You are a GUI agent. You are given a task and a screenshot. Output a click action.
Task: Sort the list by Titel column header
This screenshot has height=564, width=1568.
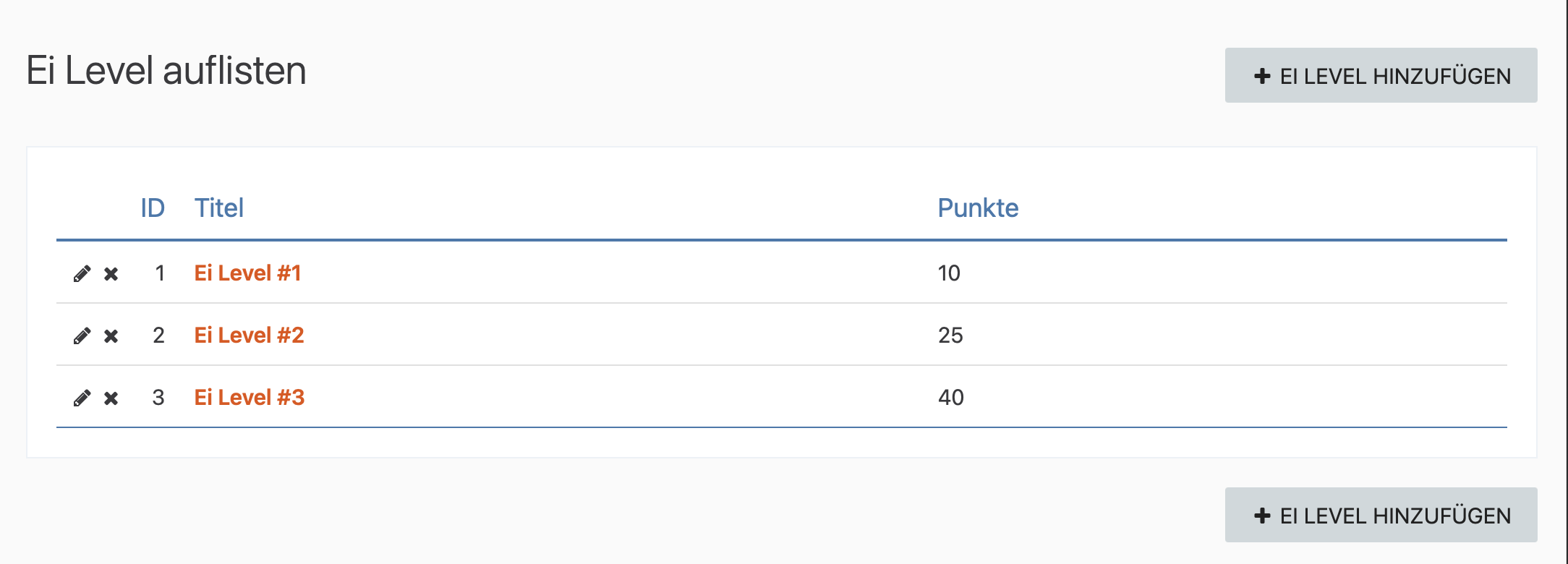tap(218, 208)
